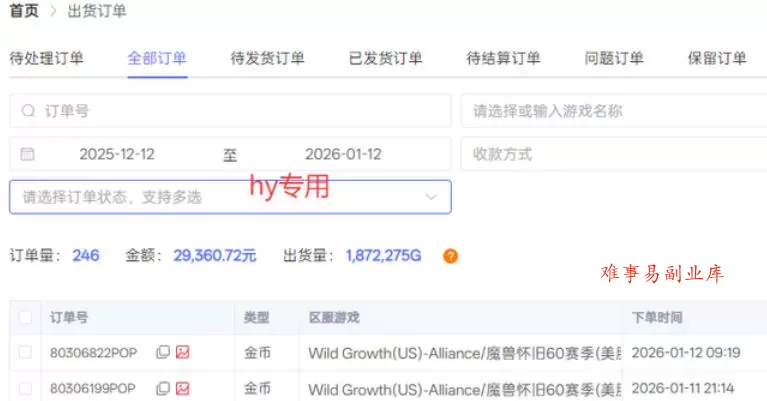Go to the 已发货订单 tab
The image size is (767, 401).
[x=385, y=58]
